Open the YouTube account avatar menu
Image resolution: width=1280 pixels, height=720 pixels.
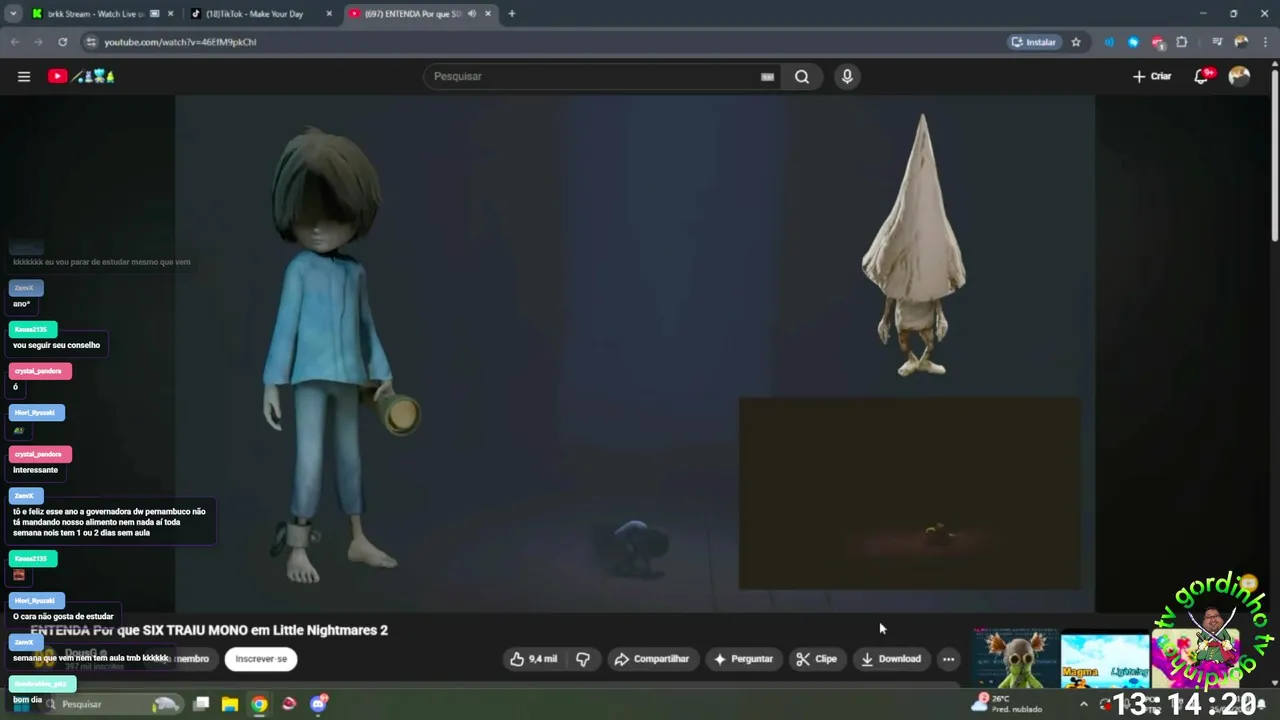point(1239,76)
